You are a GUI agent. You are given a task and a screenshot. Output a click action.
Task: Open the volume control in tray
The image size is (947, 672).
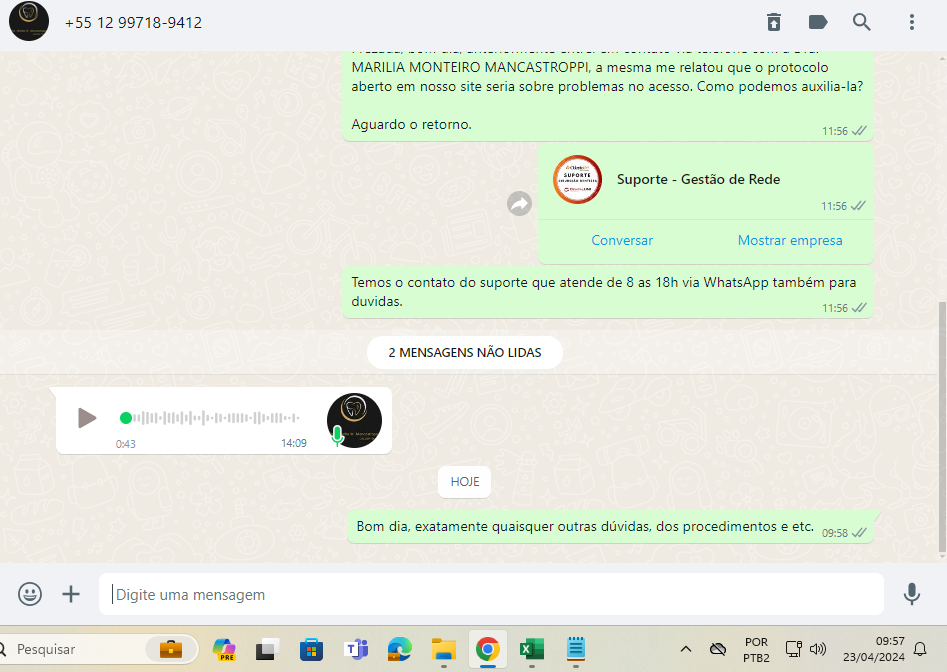click(x=818, y=649)
